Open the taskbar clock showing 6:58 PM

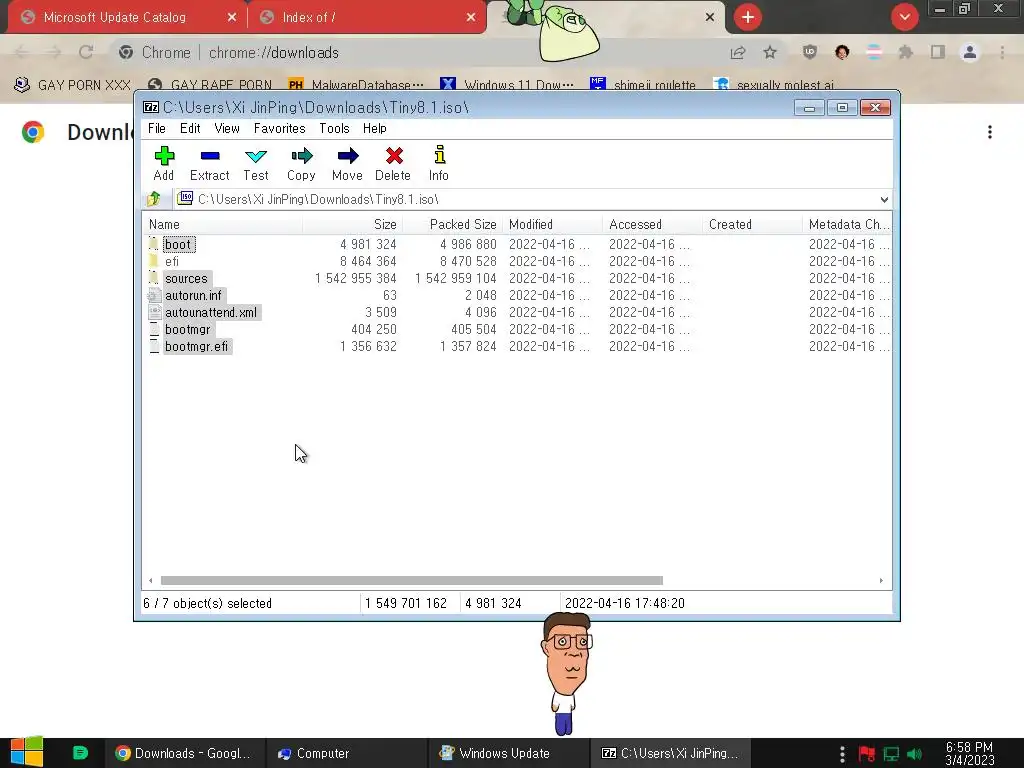(x=969, y=753)
